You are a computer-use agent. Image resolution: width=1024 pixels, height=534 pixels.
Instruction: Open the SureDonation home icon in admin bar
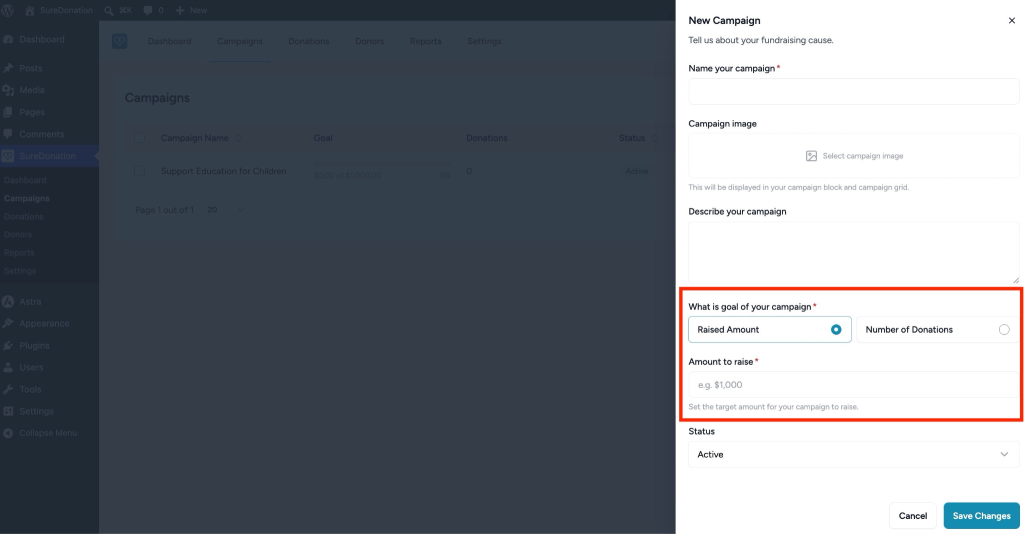(x=29, y=10)
